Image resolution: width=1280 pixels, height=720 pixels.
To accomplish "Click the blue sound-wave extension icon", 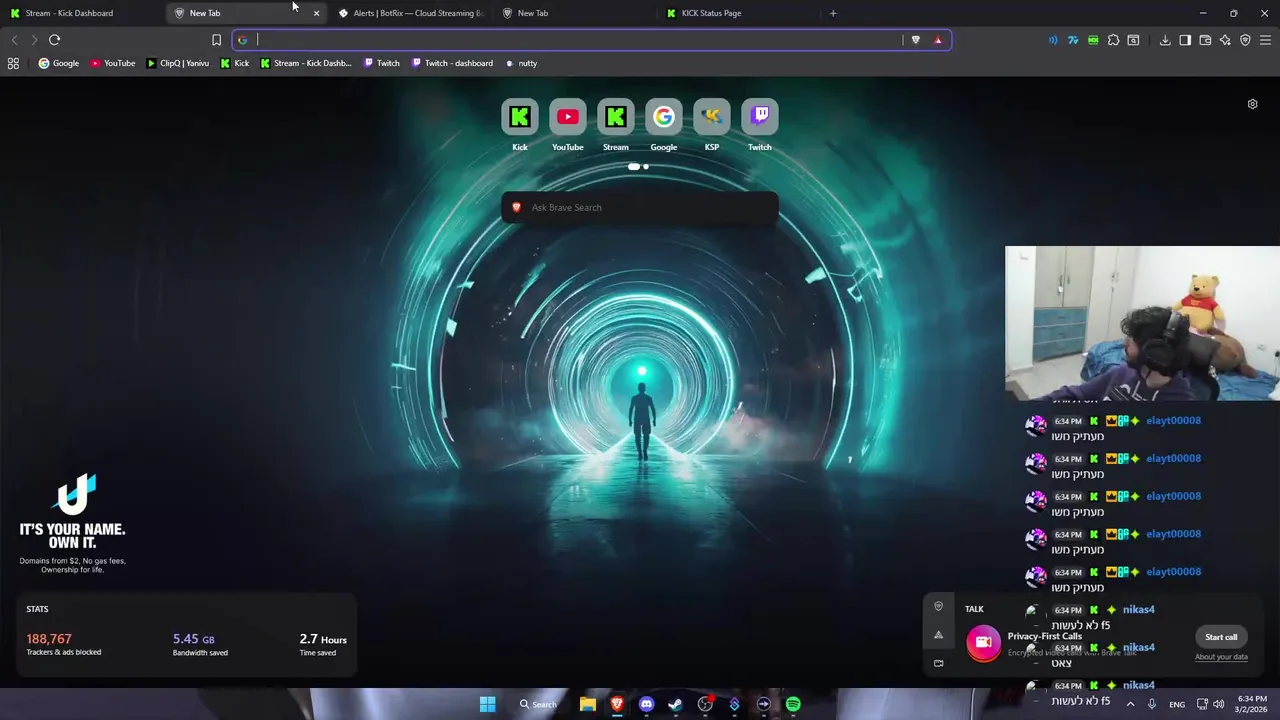I will point(1053,40).
